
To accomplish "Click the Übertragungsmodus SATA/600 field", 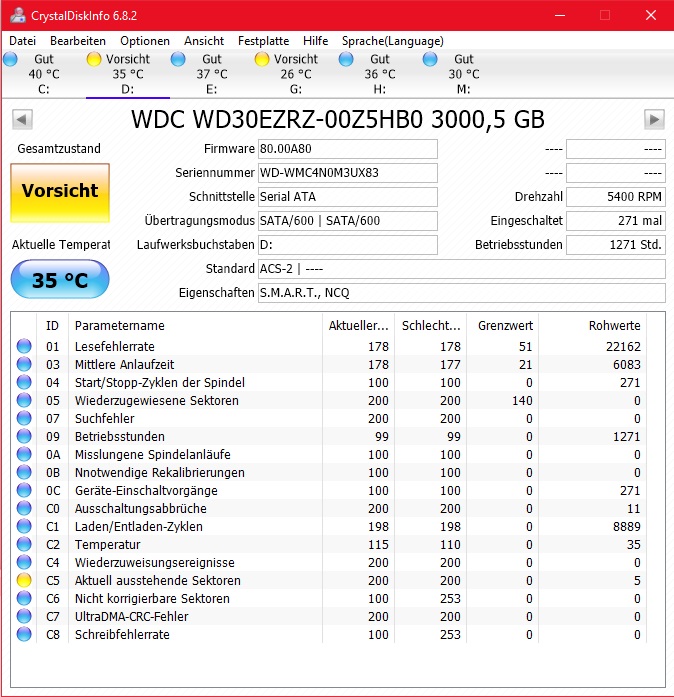I will click(x=348, y=221).
